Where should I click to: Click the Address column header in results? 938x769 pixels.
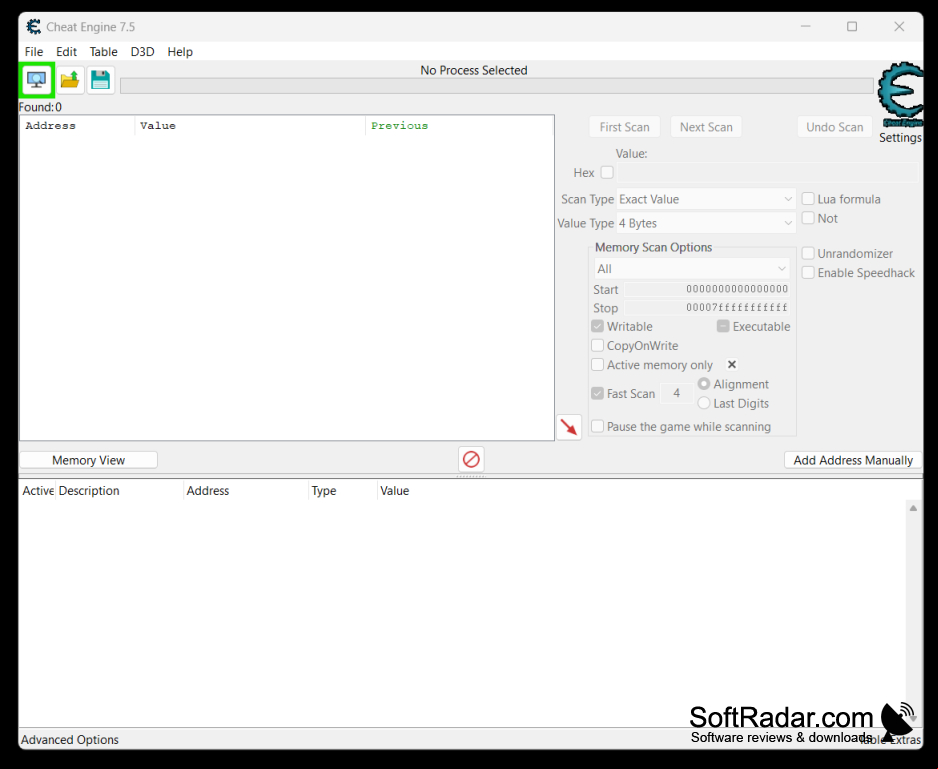(x=77, y=126)
